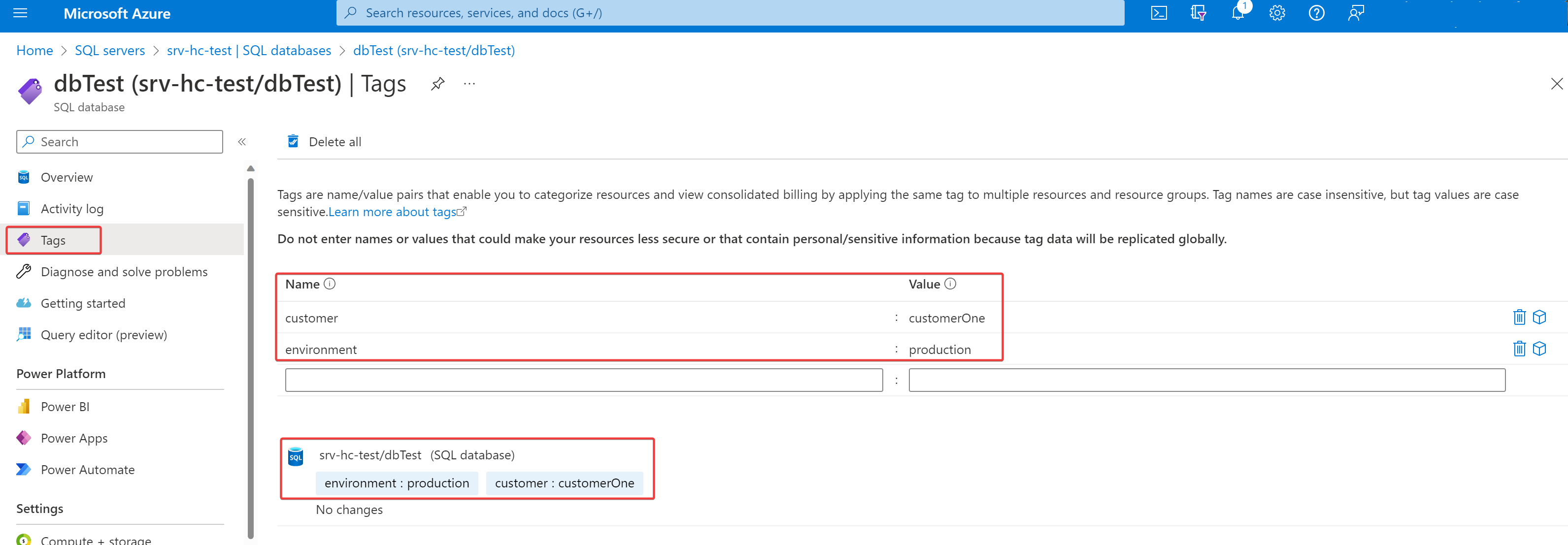
Task: Open Directories and subscriptions filter icon
Action: pos(1198,13)
